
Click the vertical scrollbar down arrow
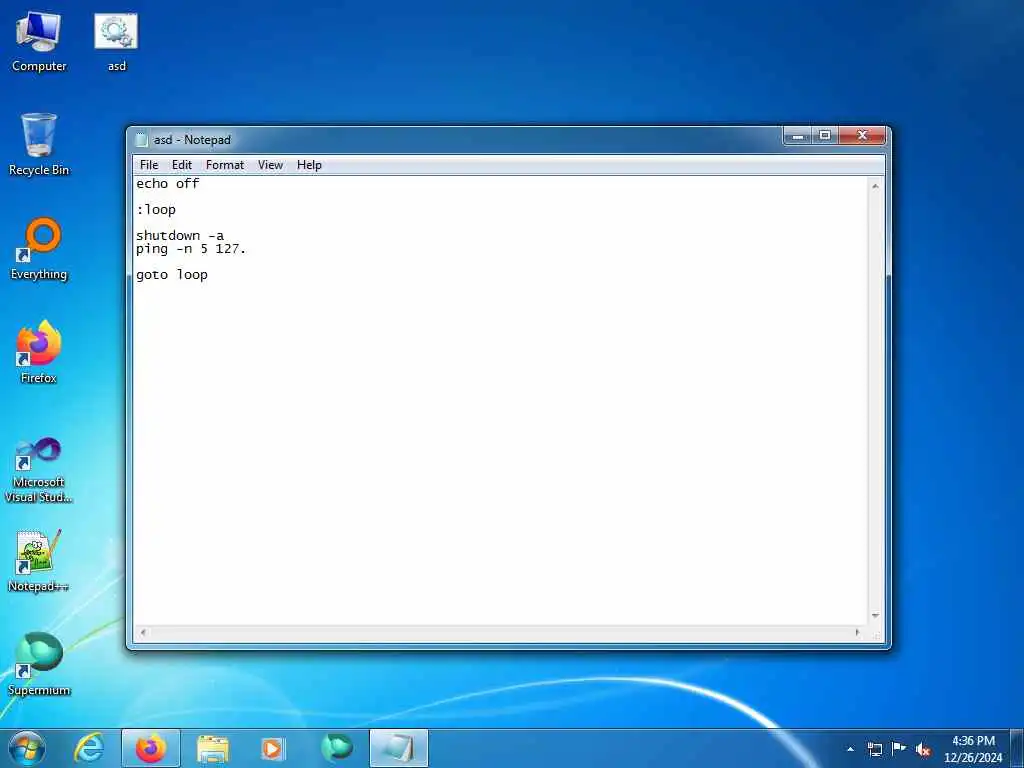point(875,616)
